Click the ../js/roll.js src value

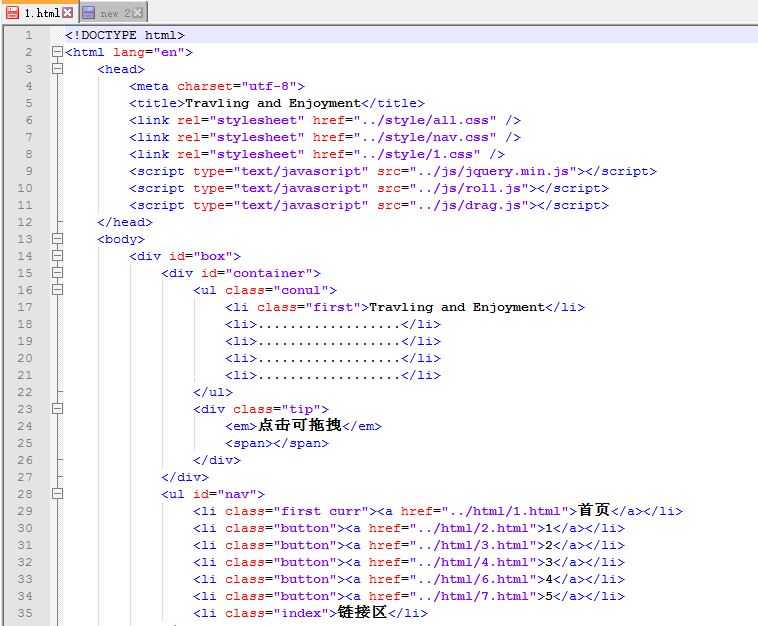coord(469,189)
